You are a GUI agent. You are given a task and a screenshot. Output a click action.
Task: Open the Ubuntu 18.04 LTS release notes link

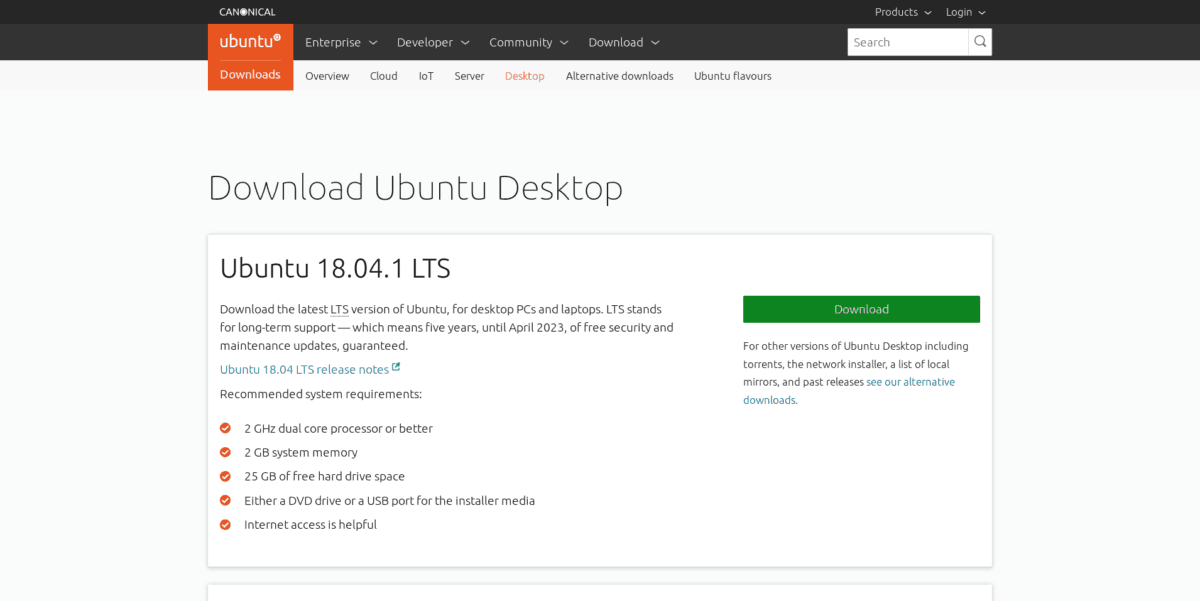(x=303, y=368)
